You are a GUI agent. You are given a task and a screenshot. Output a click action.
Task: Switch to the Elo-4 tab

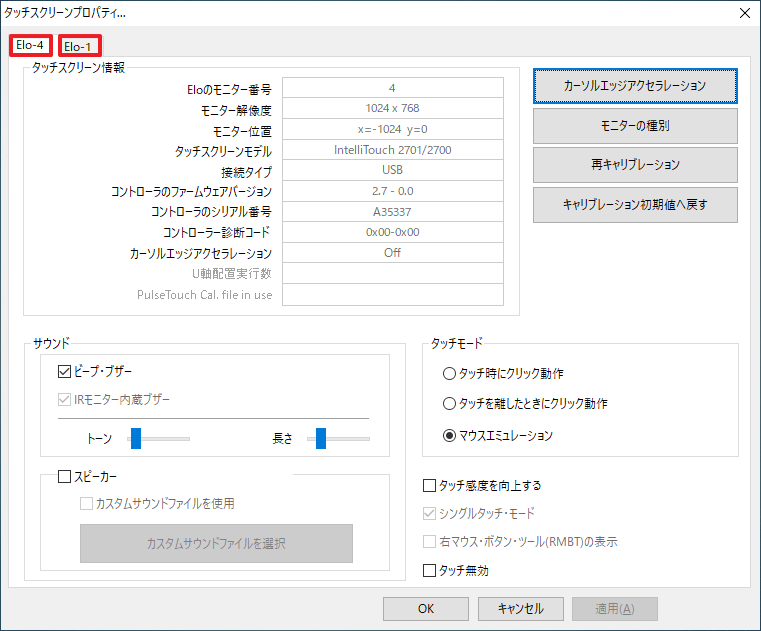[30, 45]
